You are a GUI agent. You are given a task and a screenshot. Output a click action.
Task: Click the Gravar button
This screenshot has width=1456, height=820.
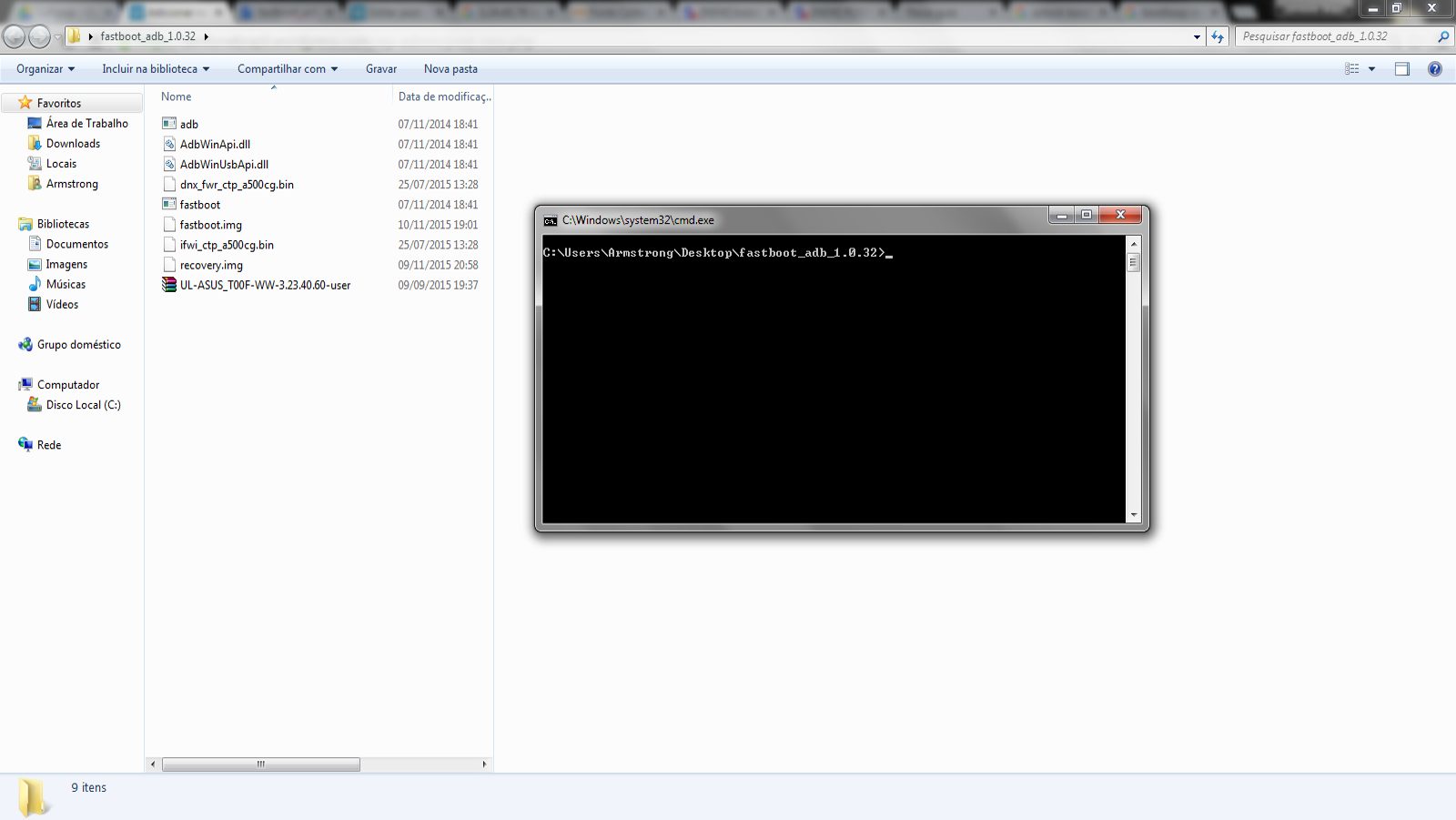381,69
